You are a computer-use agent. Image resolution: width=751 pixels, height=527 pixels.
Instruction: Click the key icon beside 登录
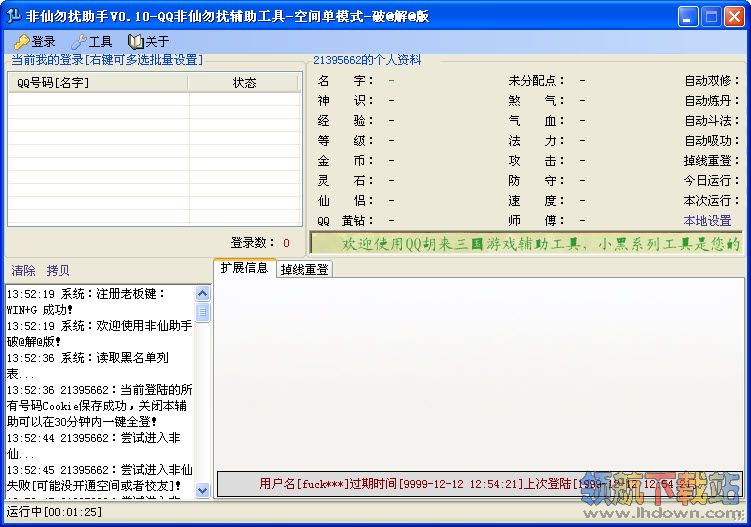[21, 42]
